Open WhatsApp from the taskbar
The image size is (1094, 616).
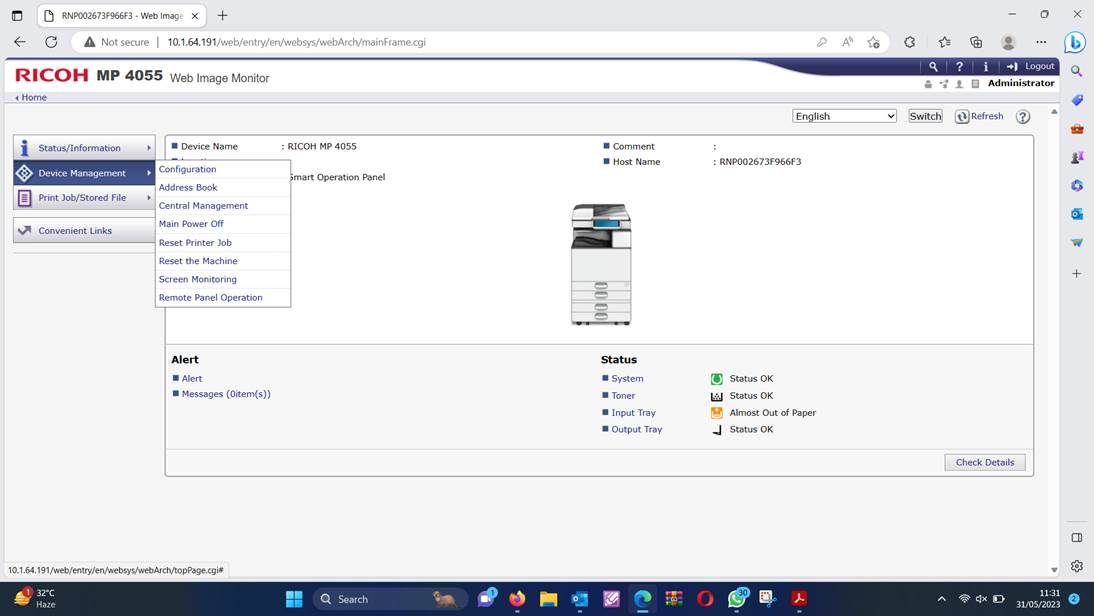tap(737, 598)
